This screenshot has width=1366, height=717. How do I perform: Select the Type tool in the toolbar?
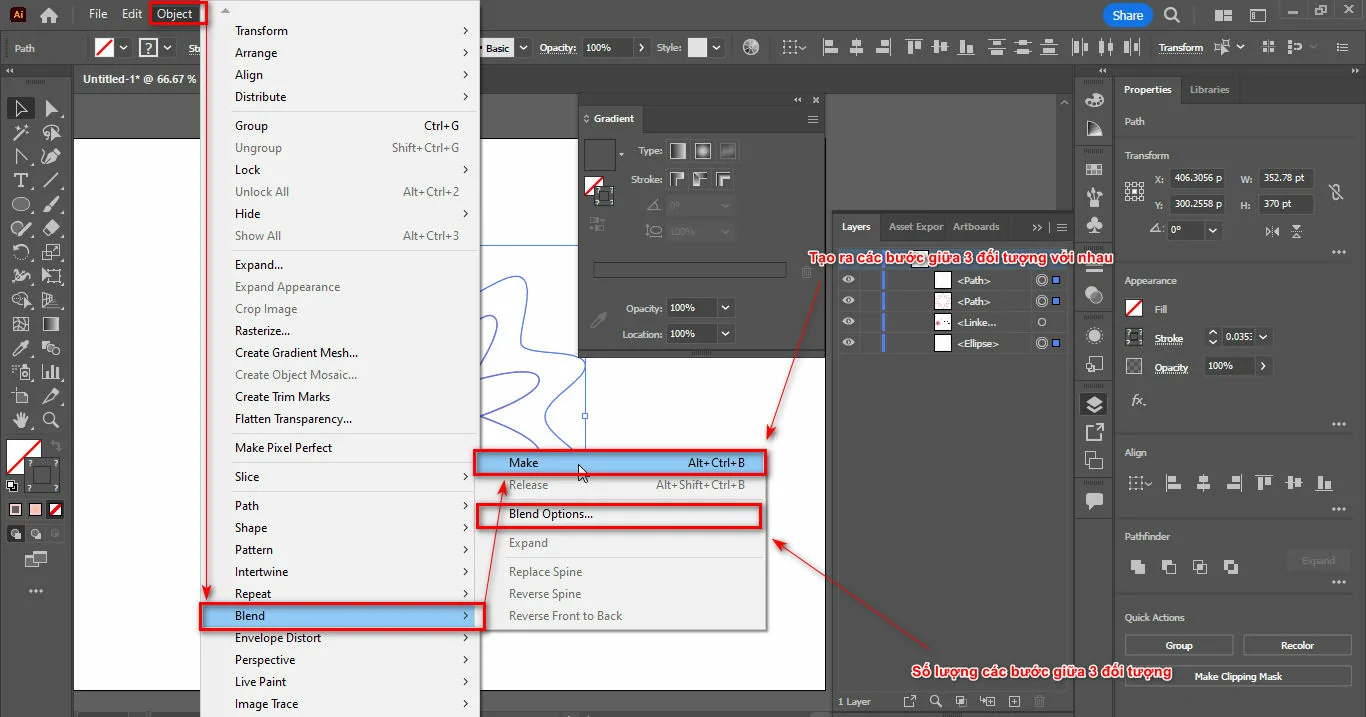[x=20, y=180]
